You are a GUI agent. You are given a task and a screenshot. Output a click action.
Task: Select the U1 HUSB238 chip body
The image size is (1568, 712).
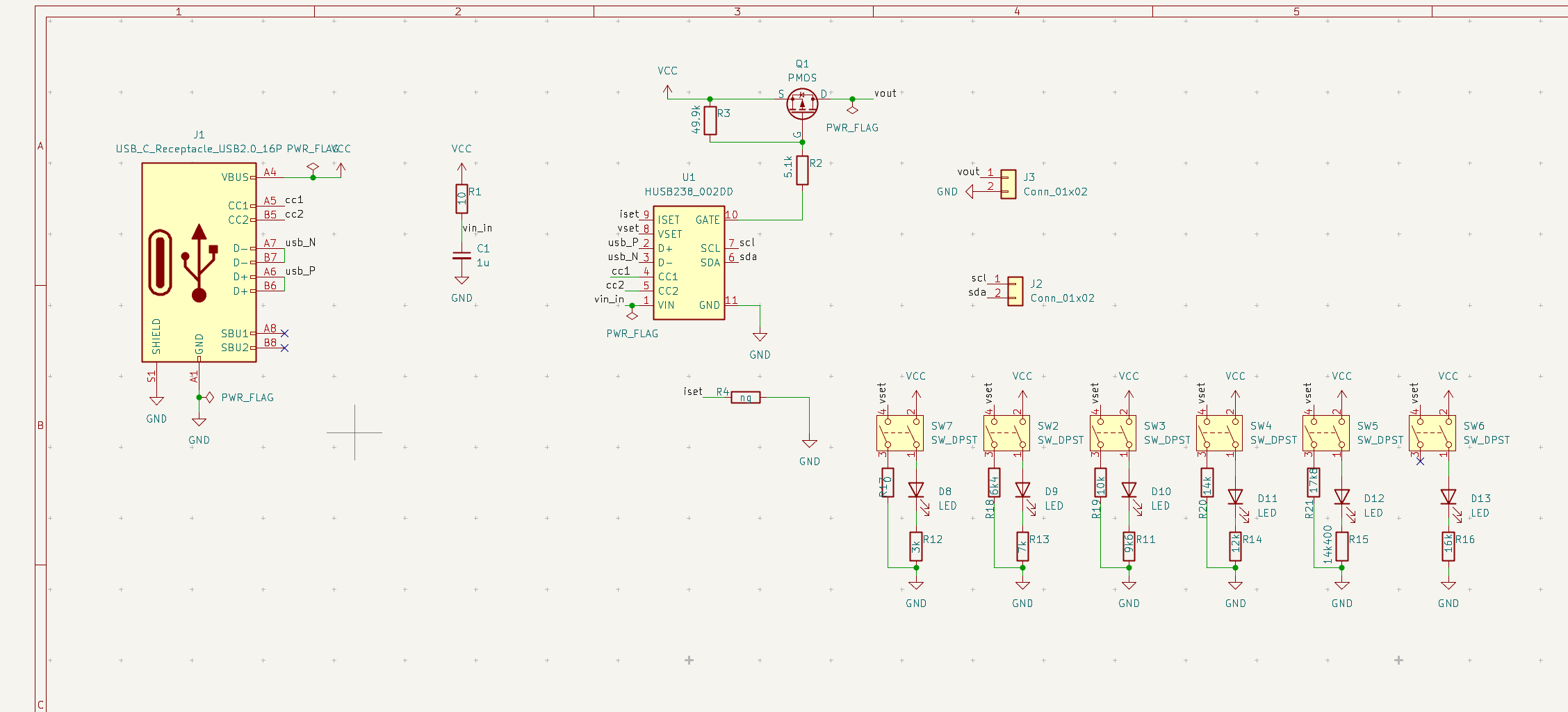pos(688,263)
